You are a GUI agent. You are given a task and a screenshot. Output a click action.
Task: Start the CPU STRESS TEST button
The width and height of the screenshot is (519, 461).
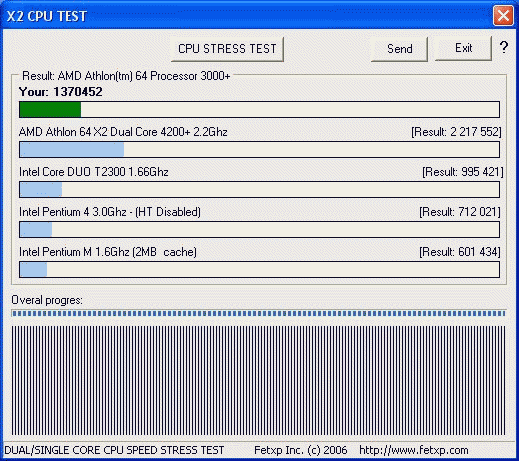(227, 49)
